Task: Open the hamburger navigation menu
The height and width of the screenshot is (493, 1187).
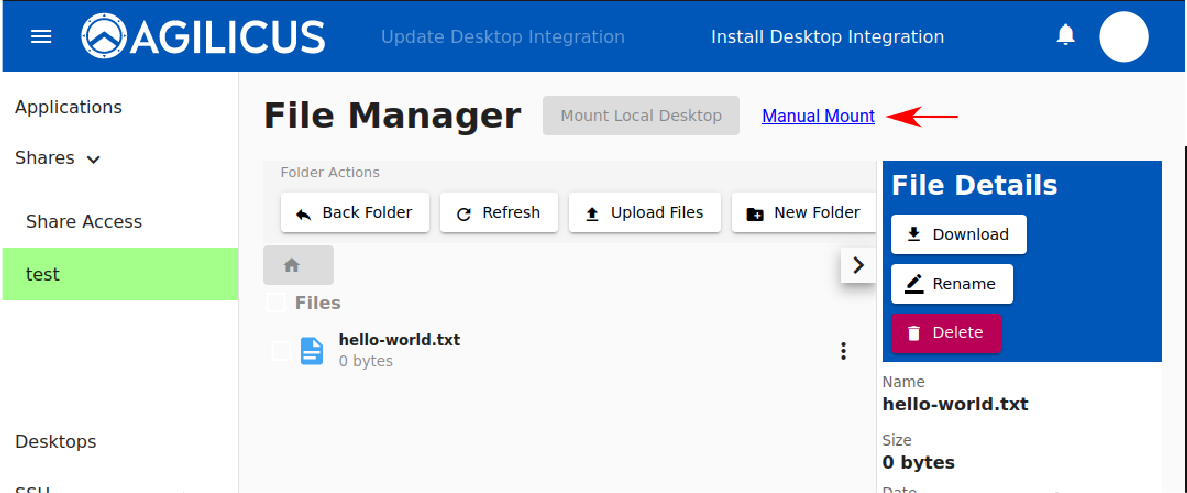Action: click(x=41, y=37)
